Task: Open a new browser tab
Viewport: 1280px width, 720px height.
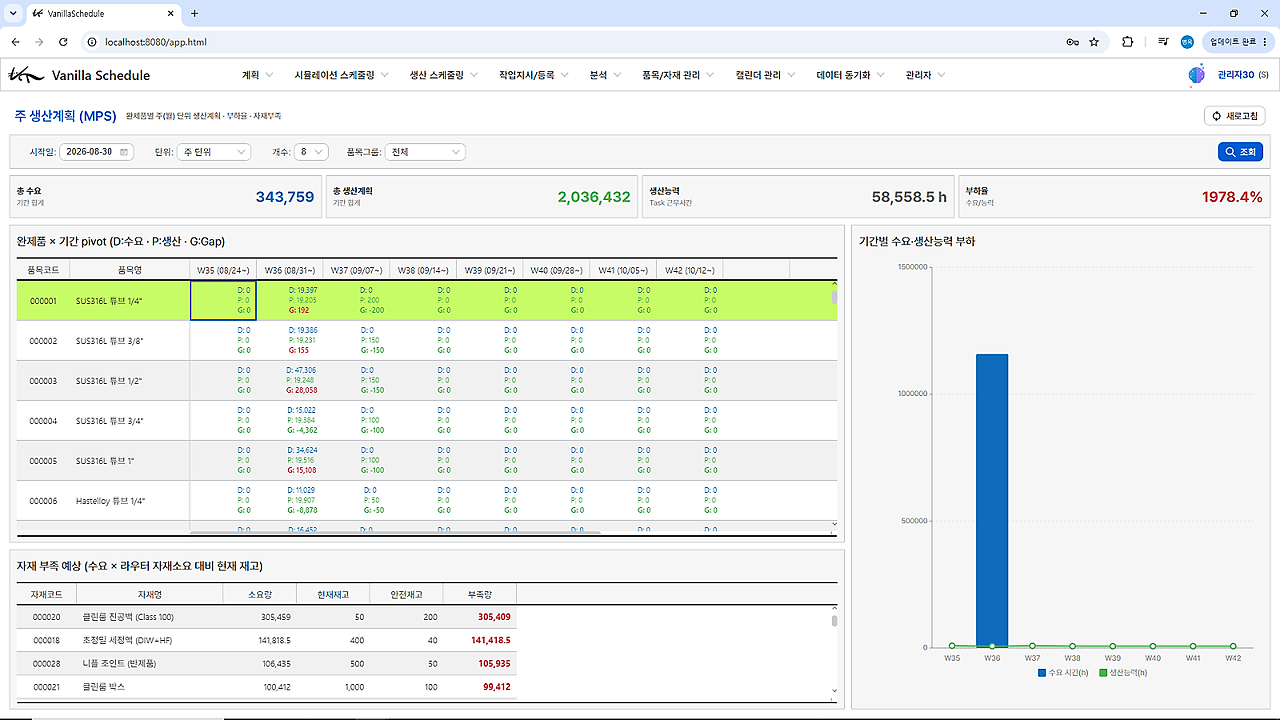Action: pos(194,14)
